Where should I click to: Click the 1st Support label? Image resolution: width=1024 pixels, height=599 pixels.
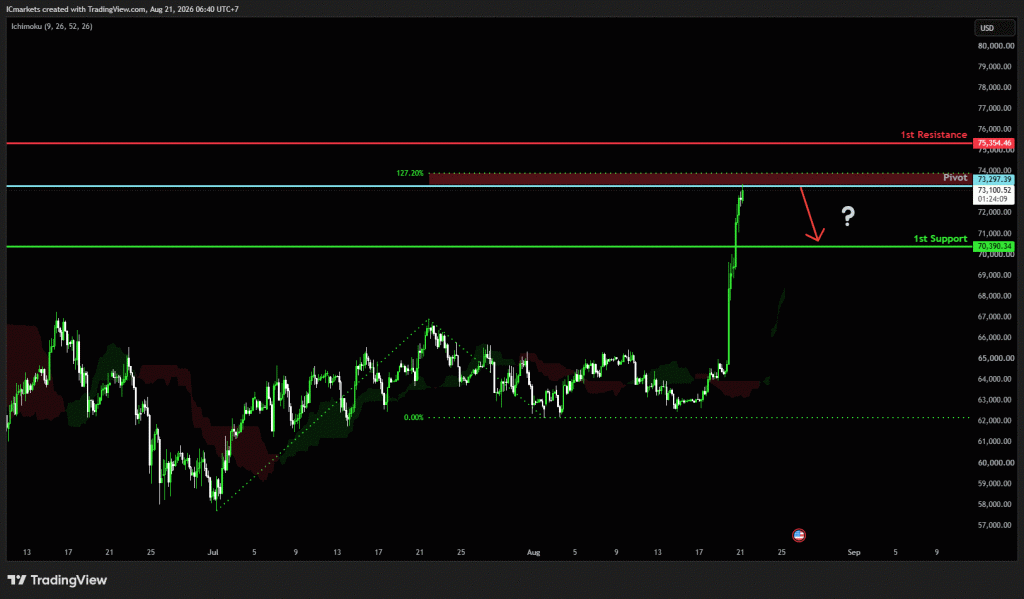click(x=940, y=238)
